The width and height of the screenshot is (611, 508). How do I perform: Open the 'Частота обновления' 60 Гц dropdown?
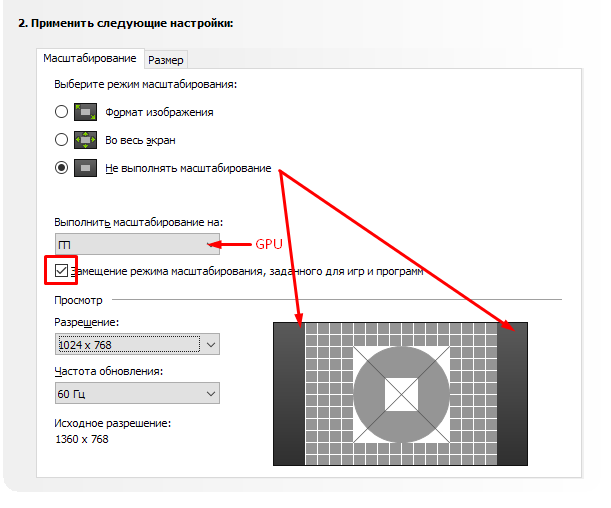tap(137, 393)
